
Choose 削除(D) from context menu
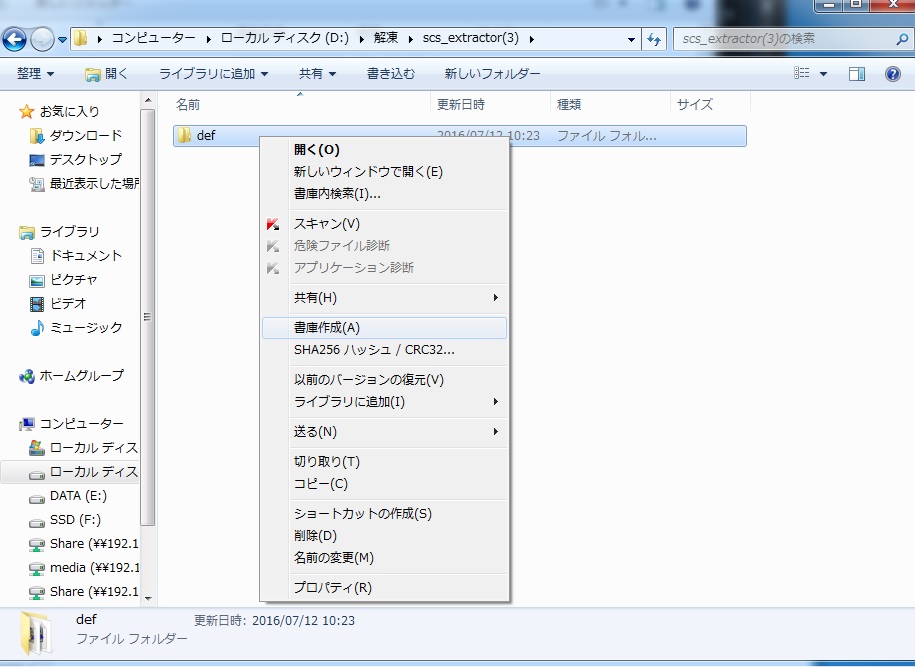click(385, 536)
